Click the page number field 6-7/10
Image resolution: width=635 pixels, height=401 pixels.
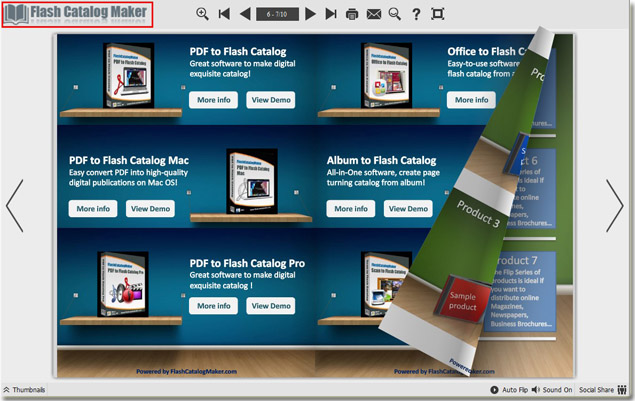(x=277, y=14)
